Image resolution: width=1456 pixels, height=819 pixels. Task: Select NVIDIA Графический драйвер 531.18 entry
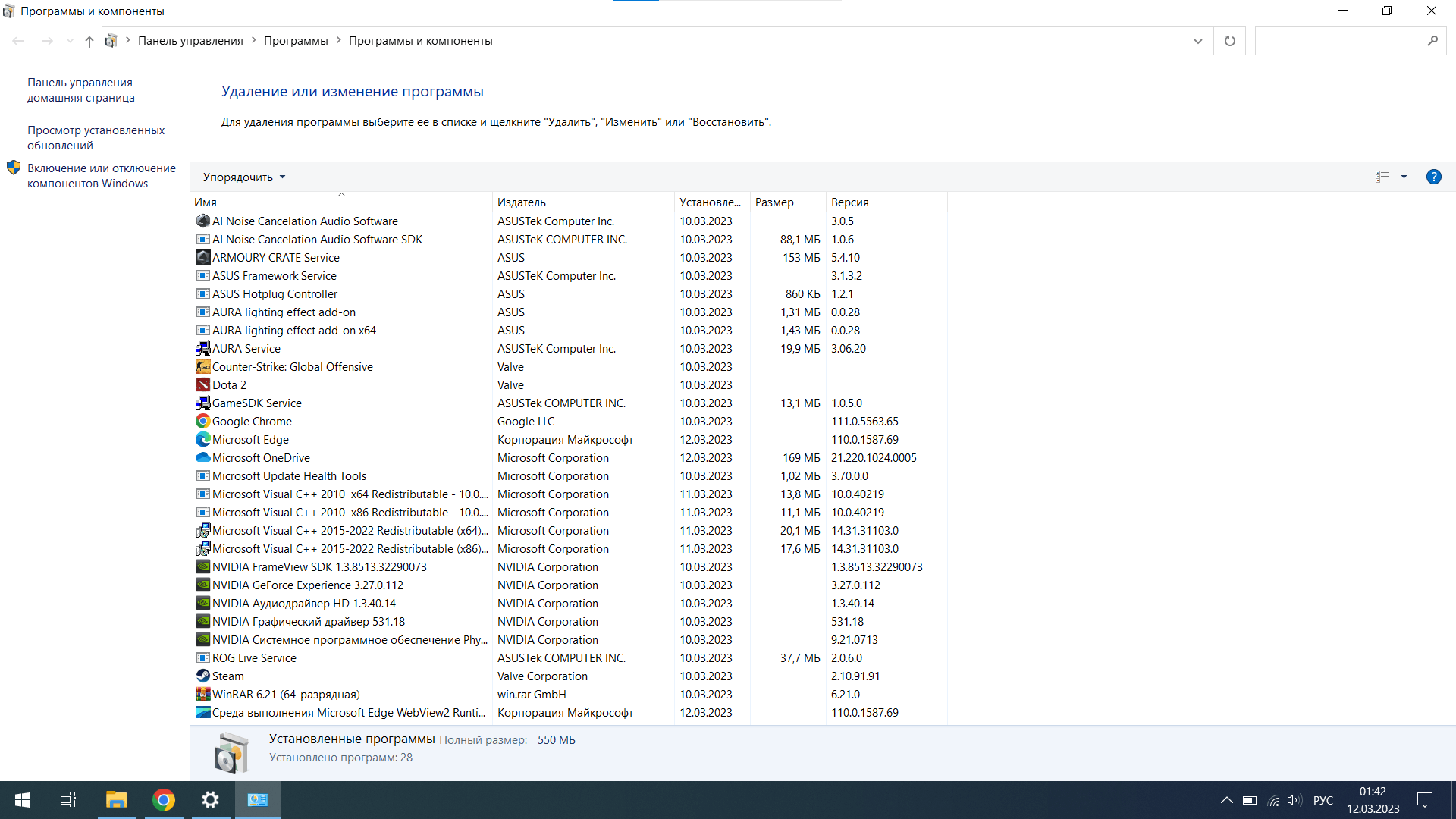(x=569, y=622)
